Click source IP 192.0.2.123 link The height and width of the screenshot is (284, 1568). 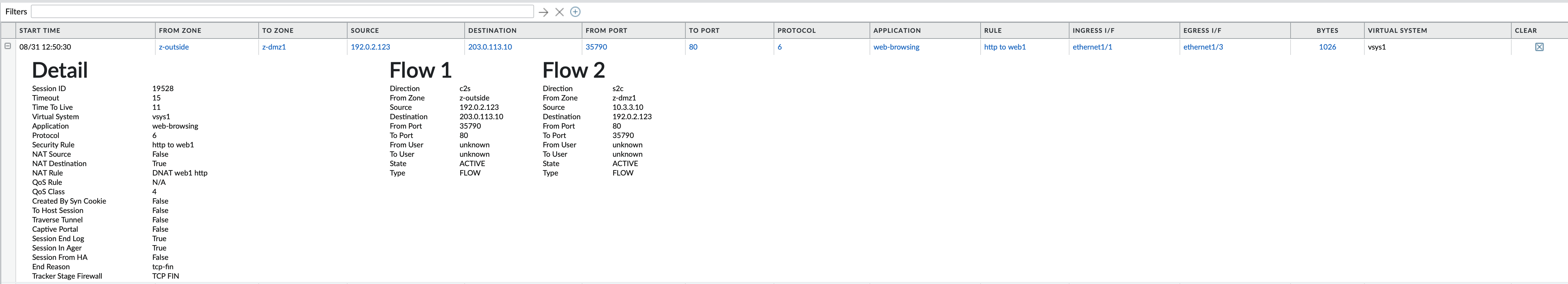click(x=370, y=47)
